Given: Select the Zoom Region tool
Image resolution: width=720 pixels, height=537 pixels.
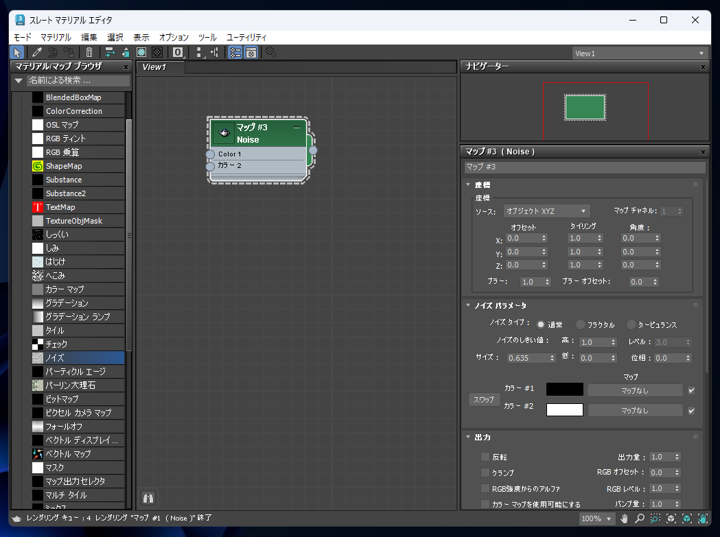Looking at the screenshot, I should pyautogui.click(x=655, y=519).
